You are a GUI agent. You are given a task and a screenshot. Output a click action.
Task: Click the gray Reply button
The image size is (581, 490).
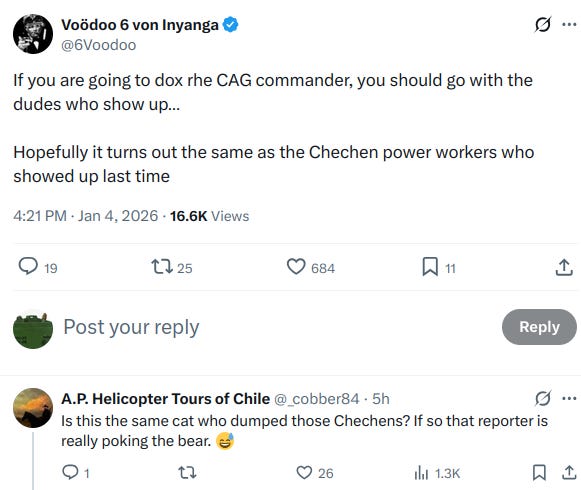539,327
